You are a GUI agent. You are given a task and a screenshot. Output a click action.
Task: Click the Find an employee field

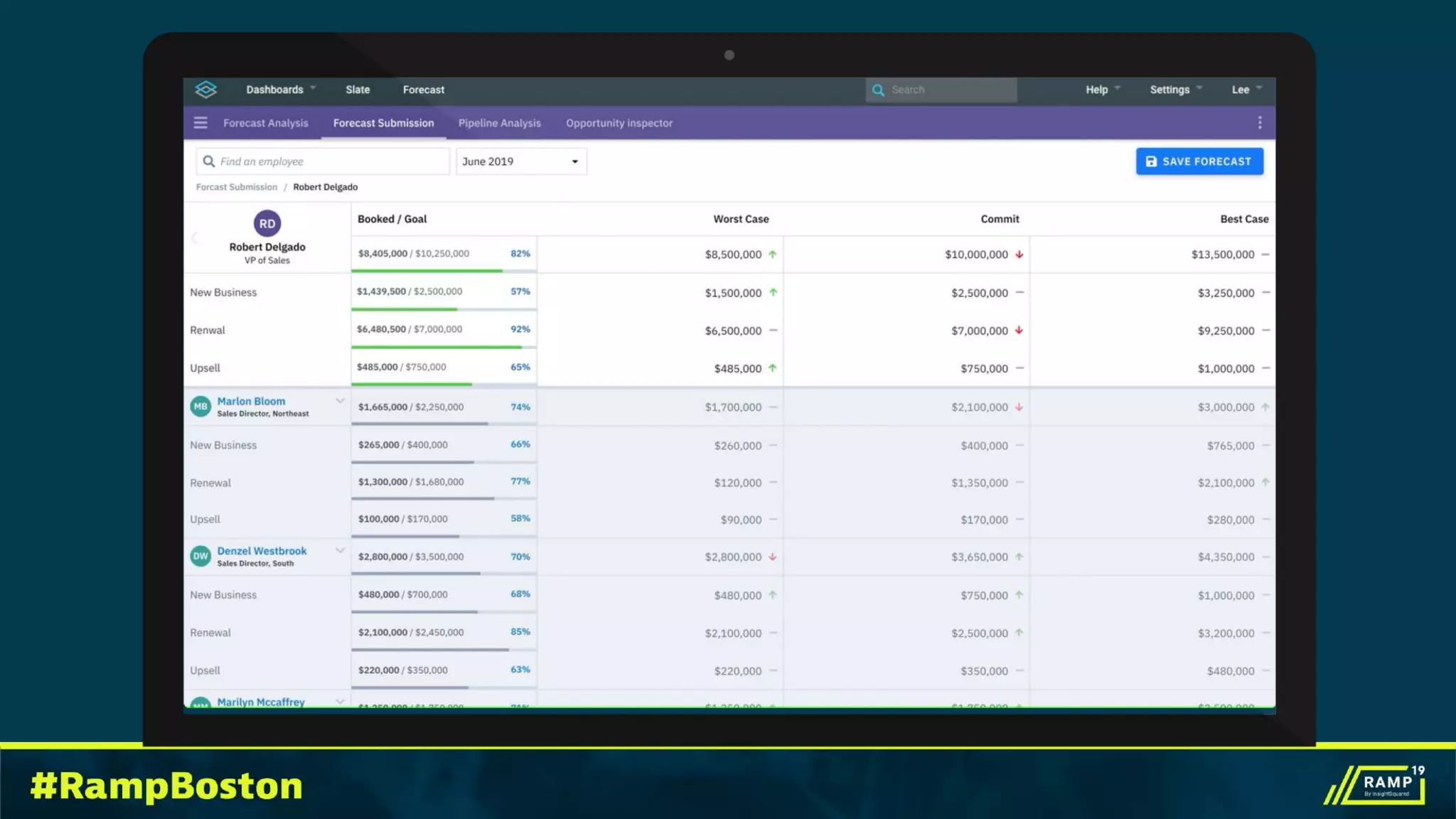click(323, 161)
